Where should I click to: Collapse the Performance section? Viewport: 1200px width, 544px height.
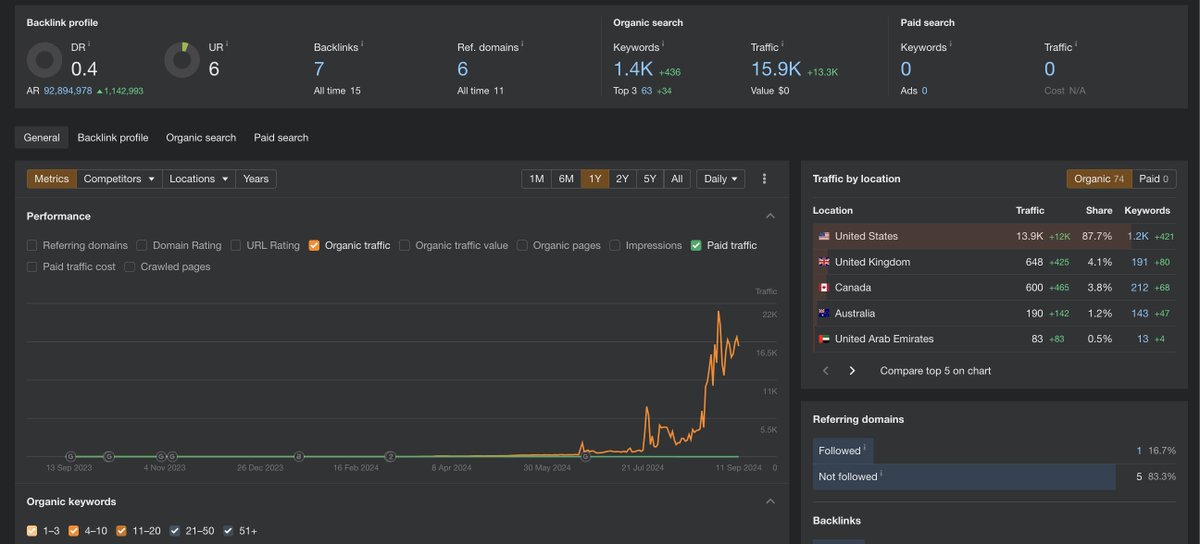coord(770,216)
